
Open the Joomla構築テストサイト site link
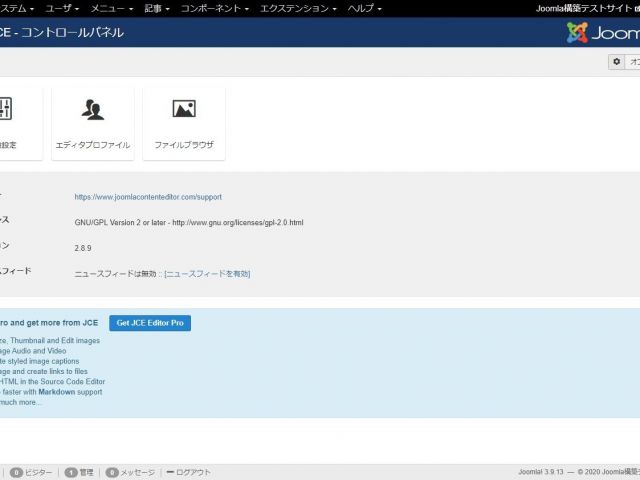(588, 8)
